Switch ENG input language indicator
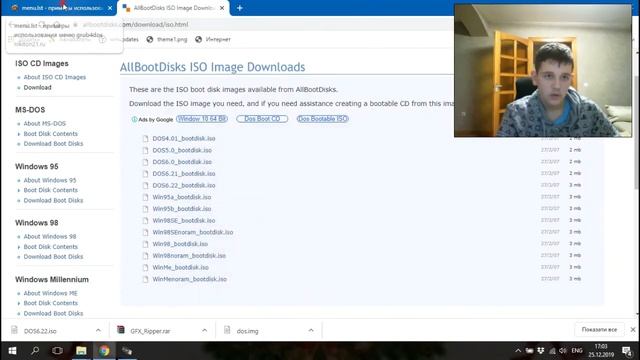The image size is (640, 360). [x=577, y=351]
